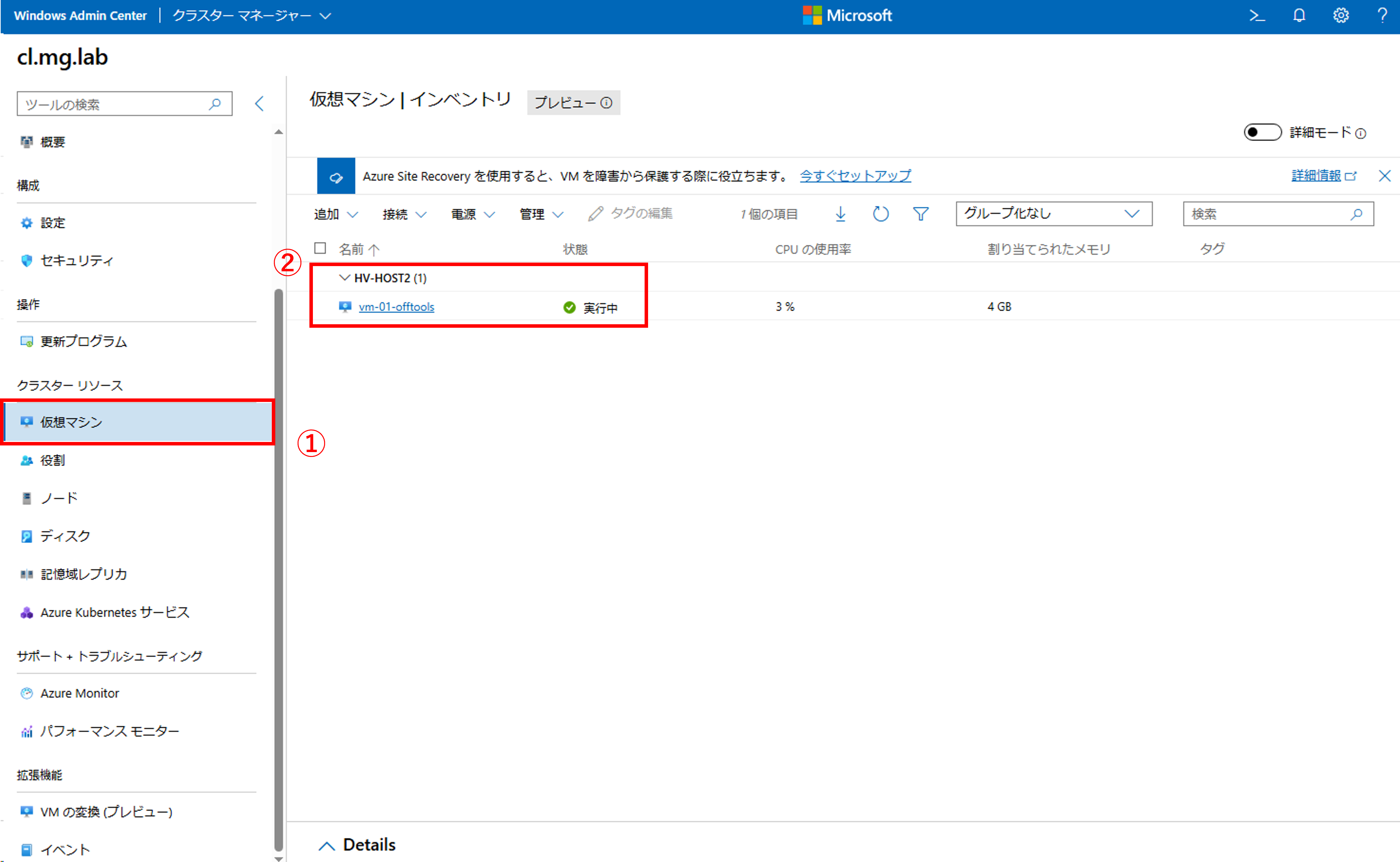Open the settings gear in header
The height and width of the screenshot is (862, 1400).
[1341, 15]
